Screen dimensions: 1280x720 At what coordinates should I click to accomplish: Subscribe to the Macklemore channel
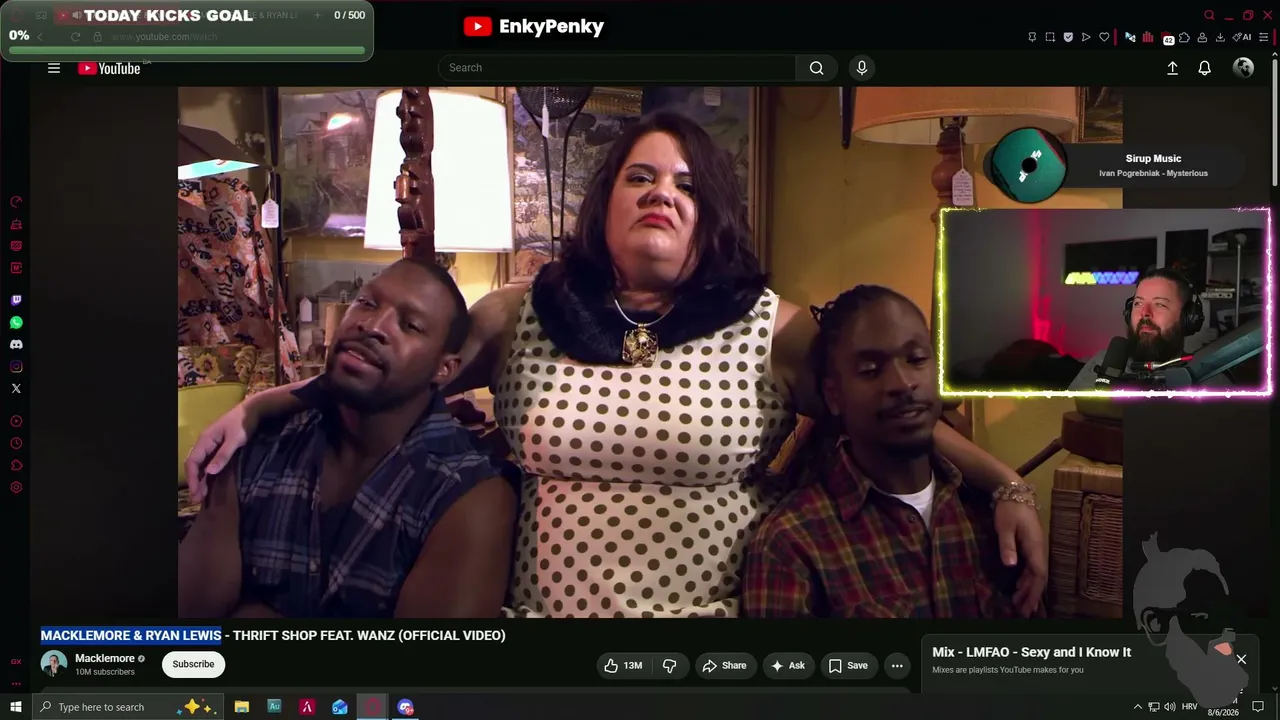[193, 664]
